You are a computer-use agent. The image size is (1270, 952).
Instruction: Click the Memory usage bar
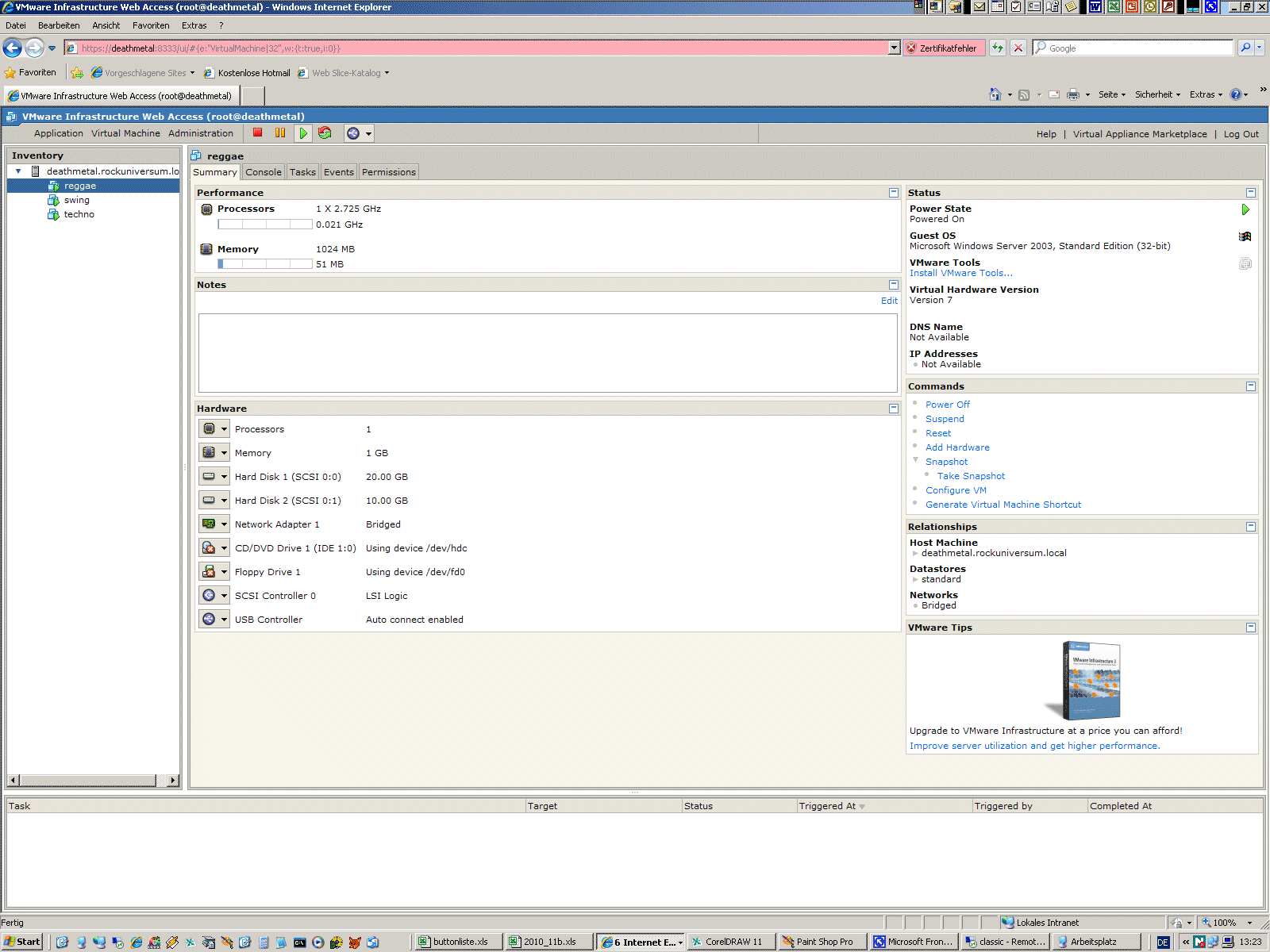pos(265,264)
